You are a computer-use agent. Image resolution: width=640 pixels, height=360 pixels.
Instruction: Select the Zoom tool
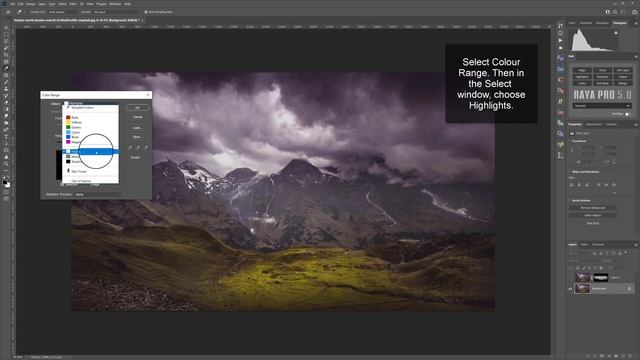[6, 164]
